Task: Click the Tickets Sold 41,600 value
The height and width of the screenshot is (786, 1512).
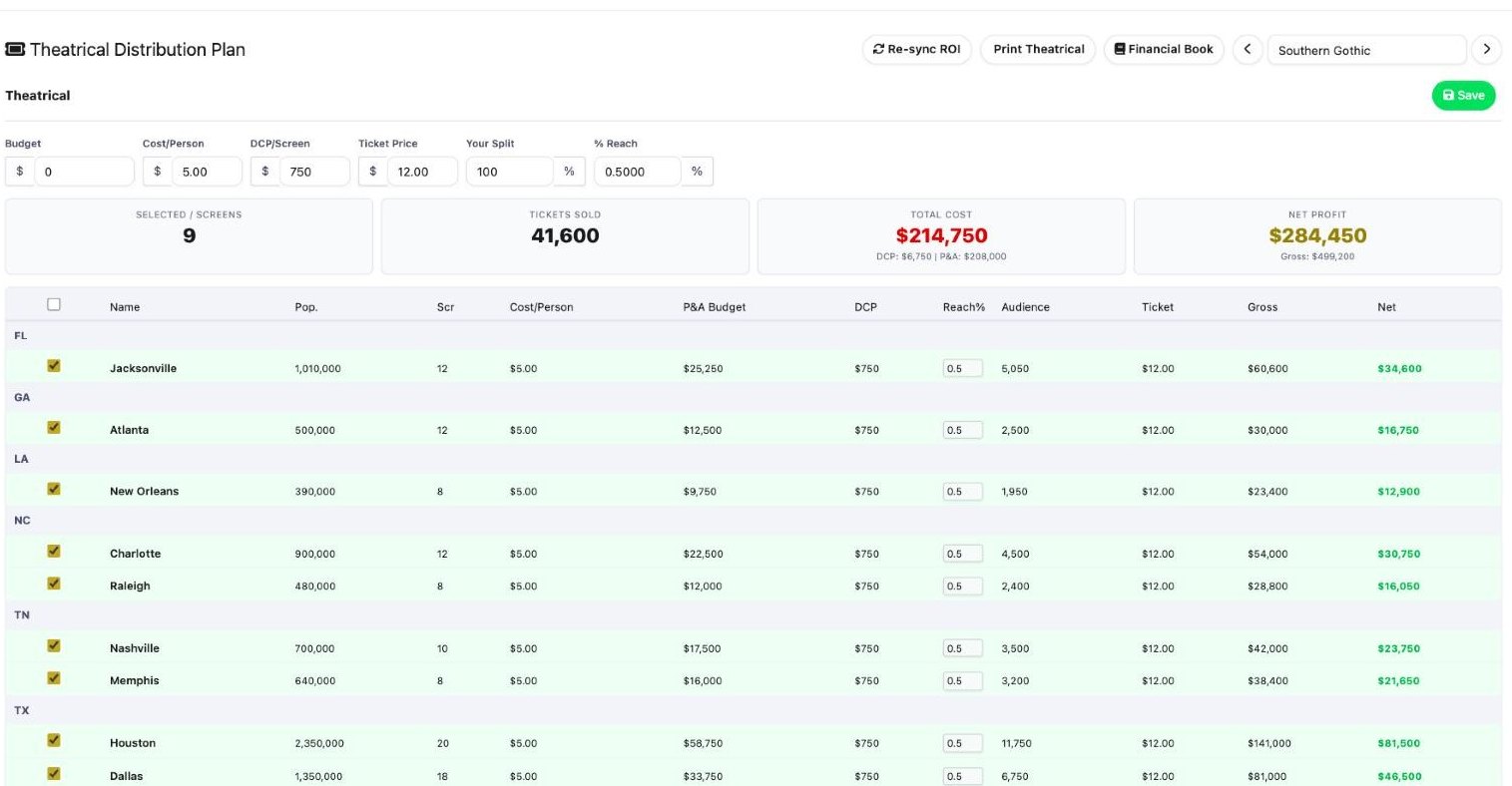Action: point(565,235)
